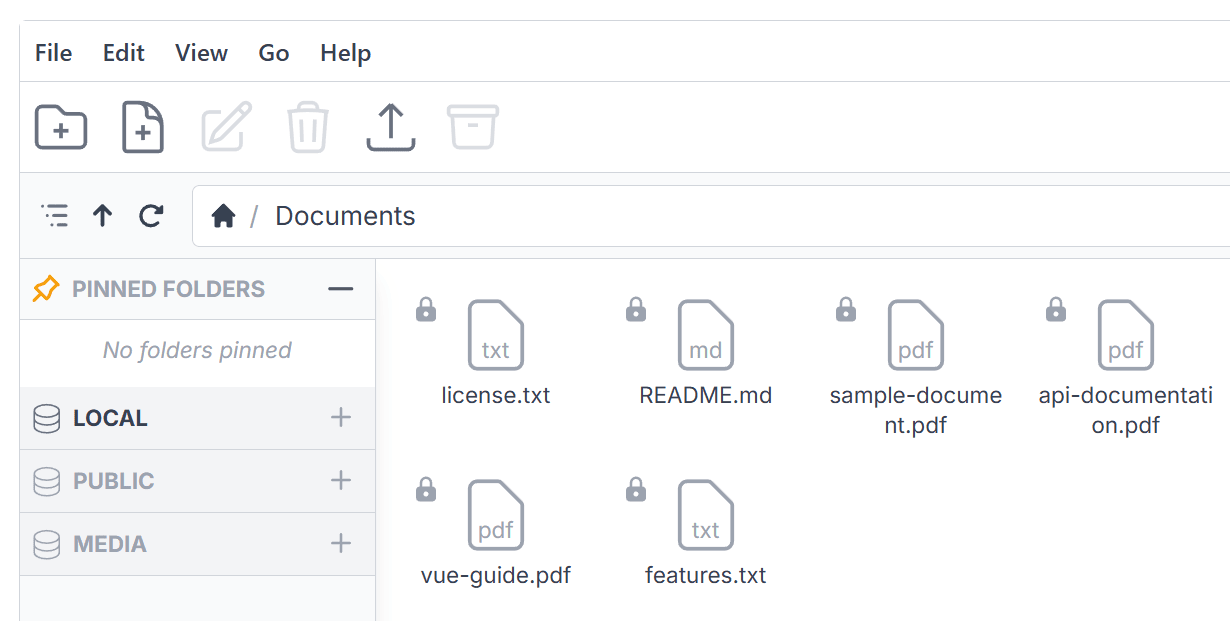The image size is (1230, 621).
Task: Navigate up a directory with the arrow icon
Action: click(x=102, y=215)
